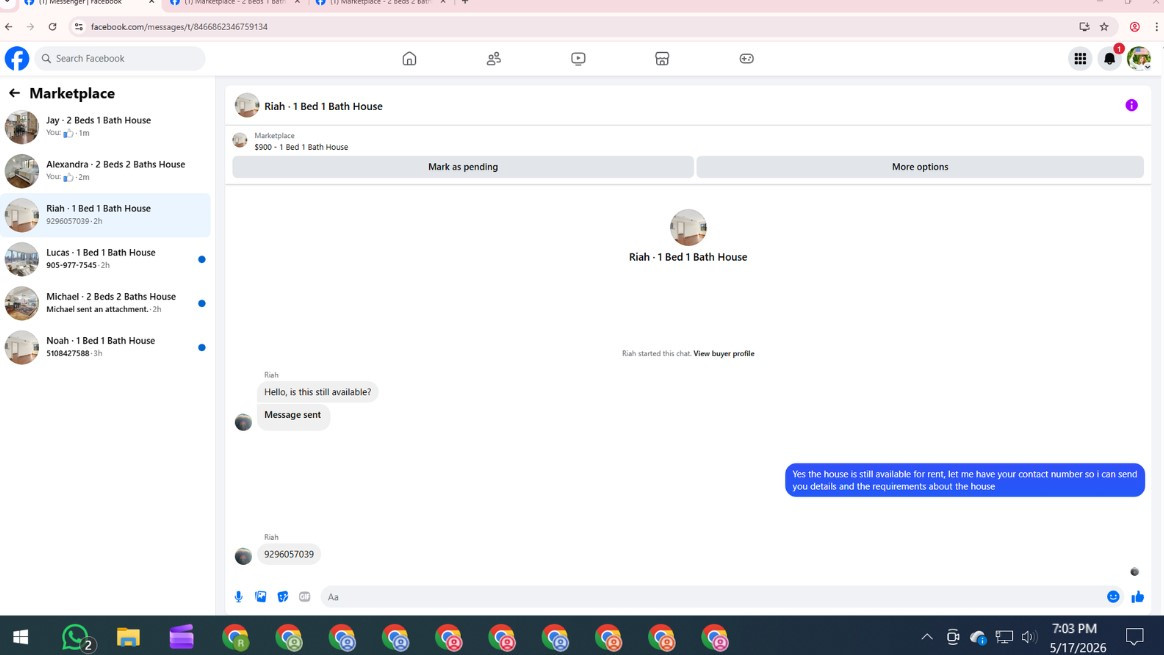Screen dimensions: 1164x655
Task: Navigate back in browser
Action: coord(9,27)
